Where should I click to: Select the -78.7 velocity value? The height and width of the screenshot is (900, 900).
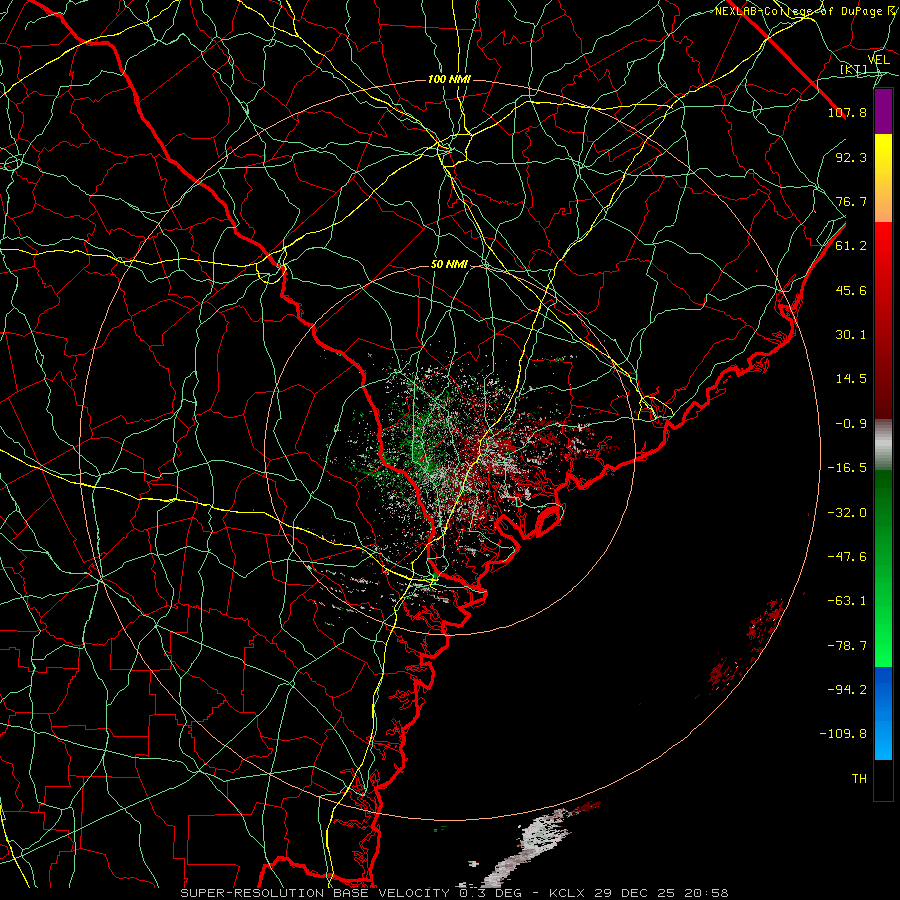point(847,646)
